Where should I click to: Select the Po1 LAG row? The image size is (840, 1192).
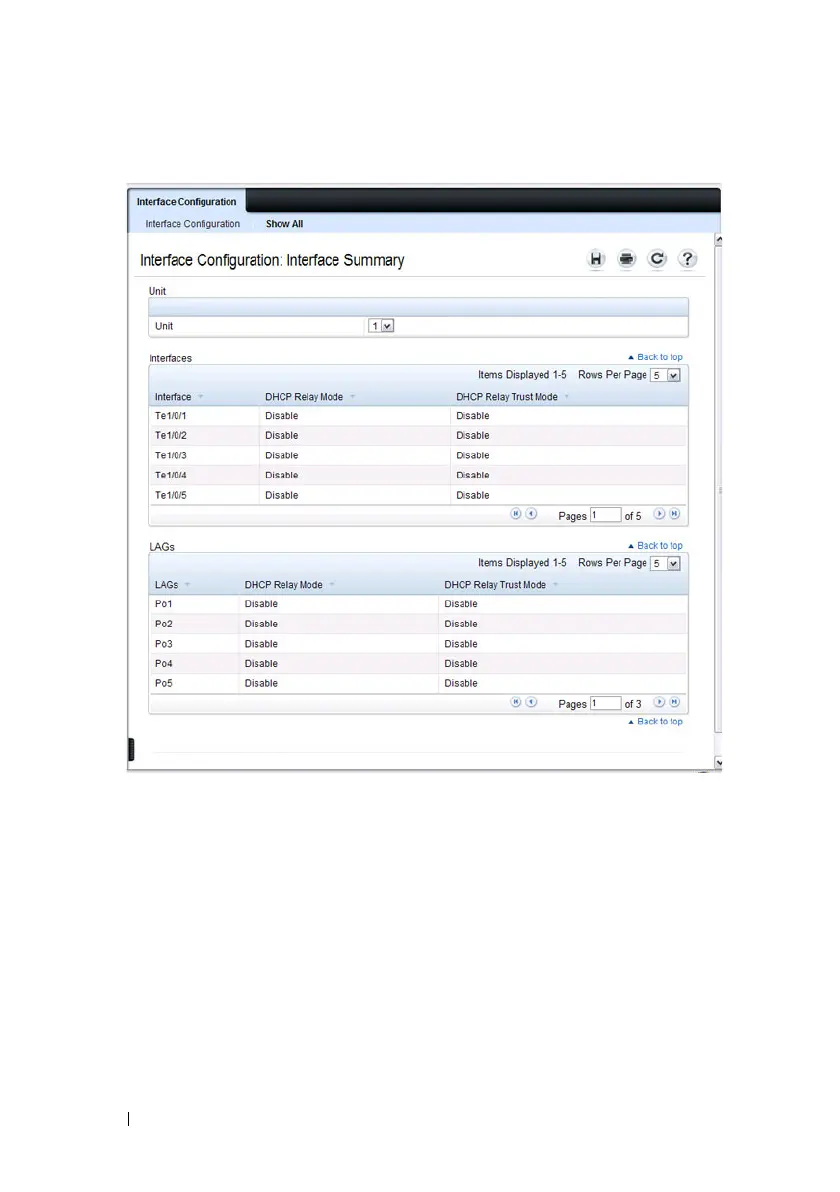pyautogui.click(x=418, y=604)
